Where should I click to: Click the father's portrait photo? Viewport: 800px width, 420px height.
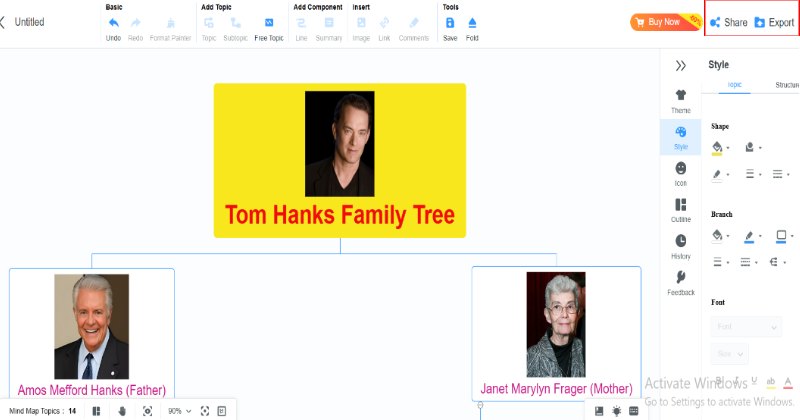92,327
